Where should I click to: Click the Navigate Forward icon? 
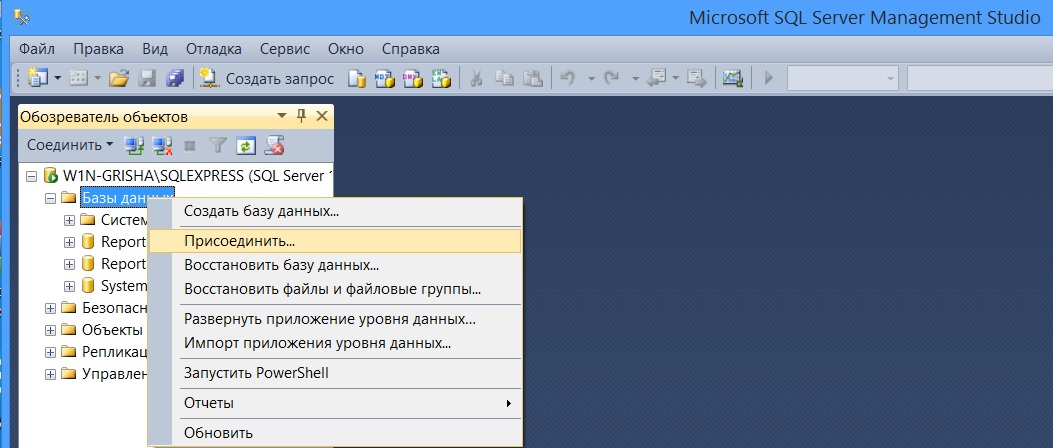(697, 79)
